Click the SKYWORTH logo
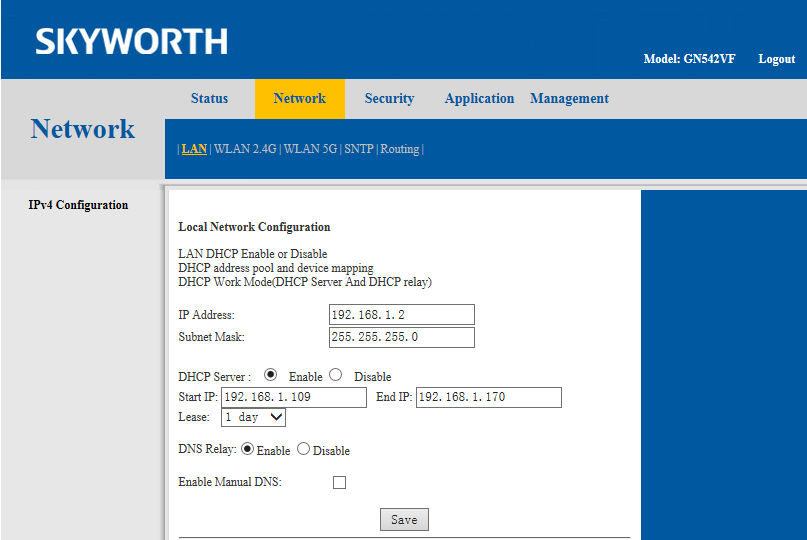This screenshot has width=807, height=540. coord(131,42)
